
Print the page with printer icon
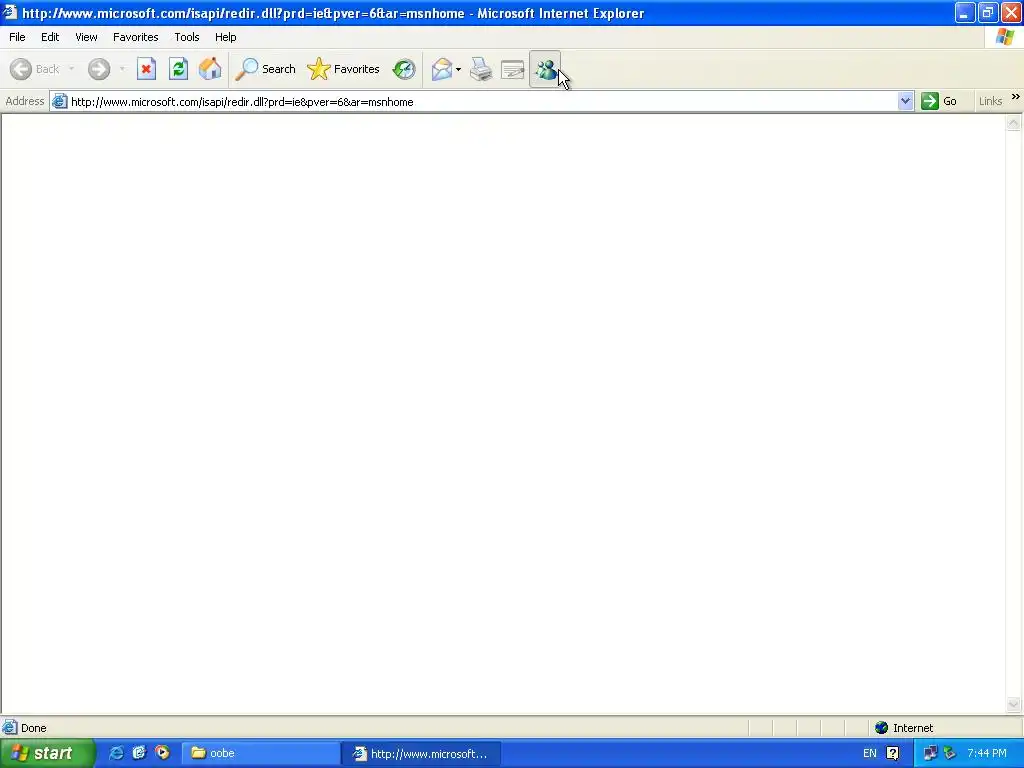481,69
